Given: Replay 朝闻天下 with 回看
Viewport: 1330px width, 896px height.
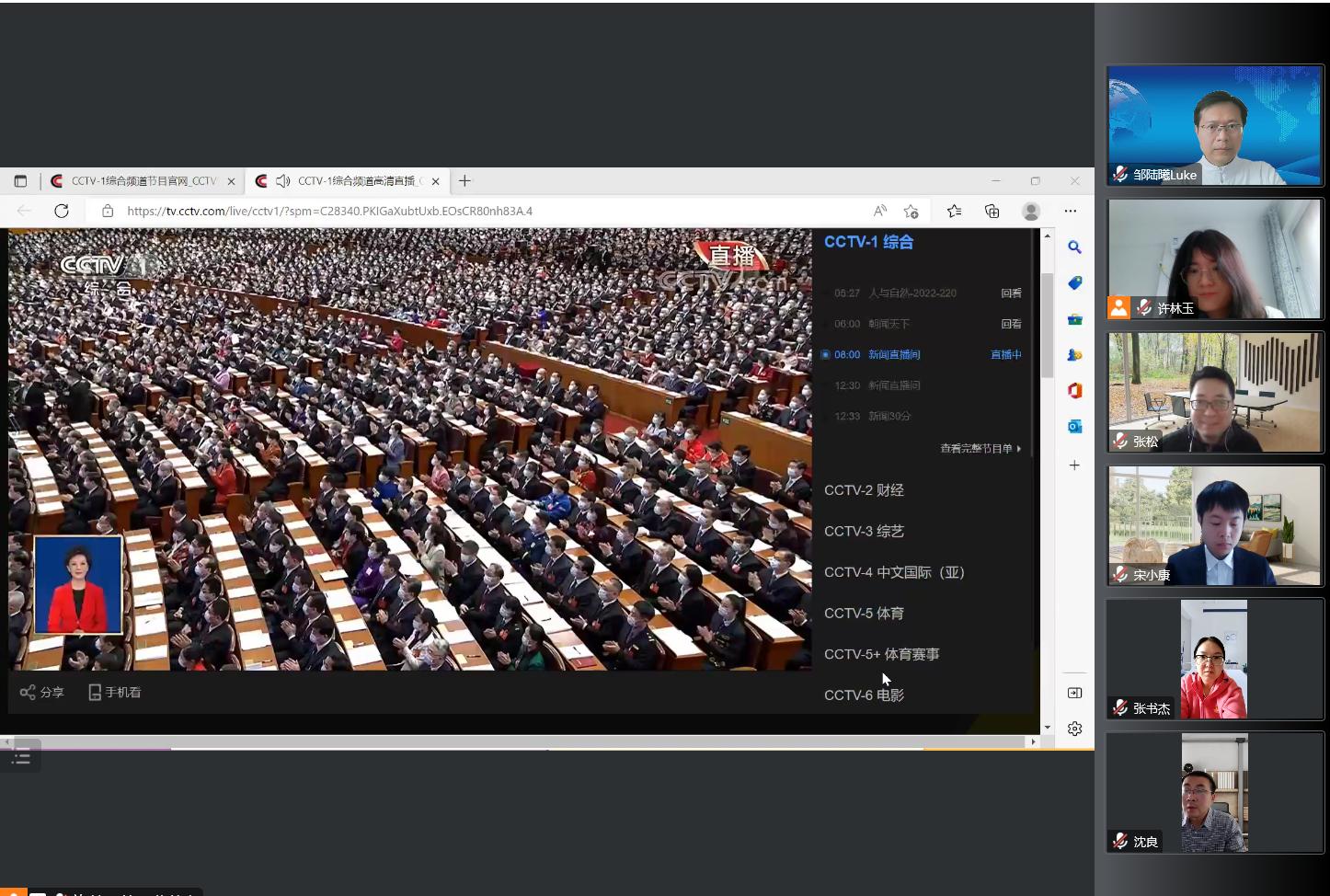Looking at the screenshot, I should 1011,324.
